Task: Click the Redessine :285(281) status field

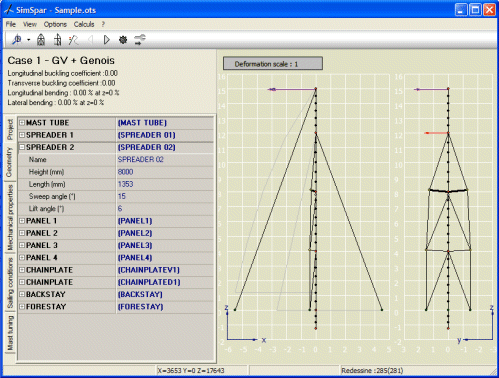Action: tap(372, 370)
